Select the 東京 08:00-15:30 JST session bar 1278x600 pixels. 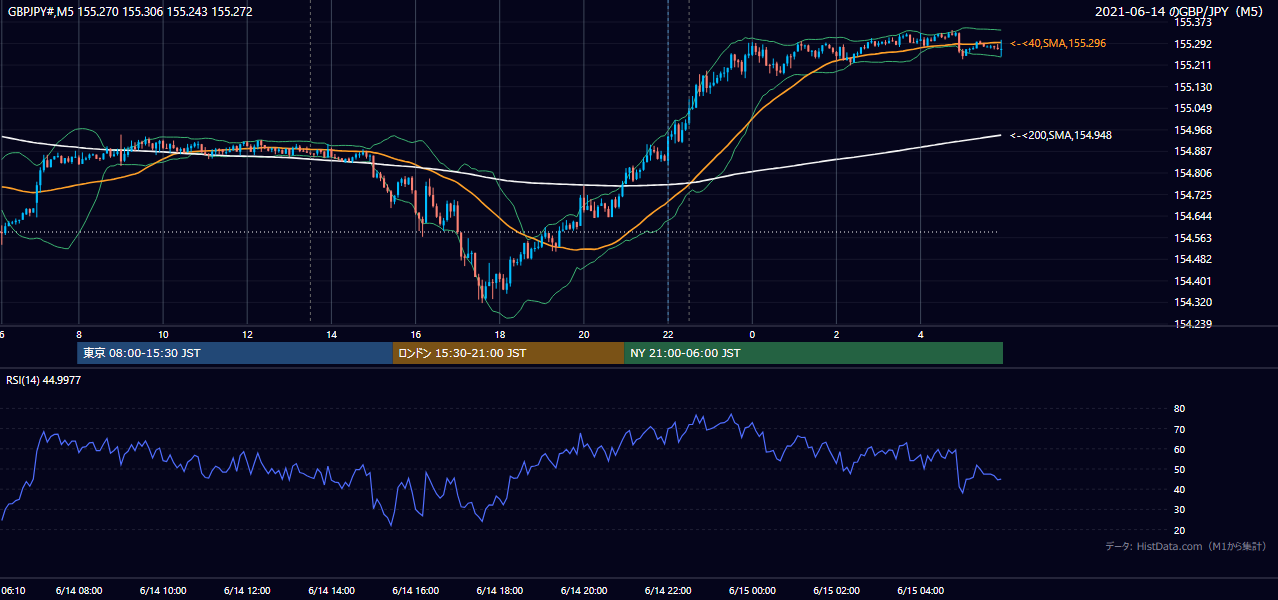point(235,353)
